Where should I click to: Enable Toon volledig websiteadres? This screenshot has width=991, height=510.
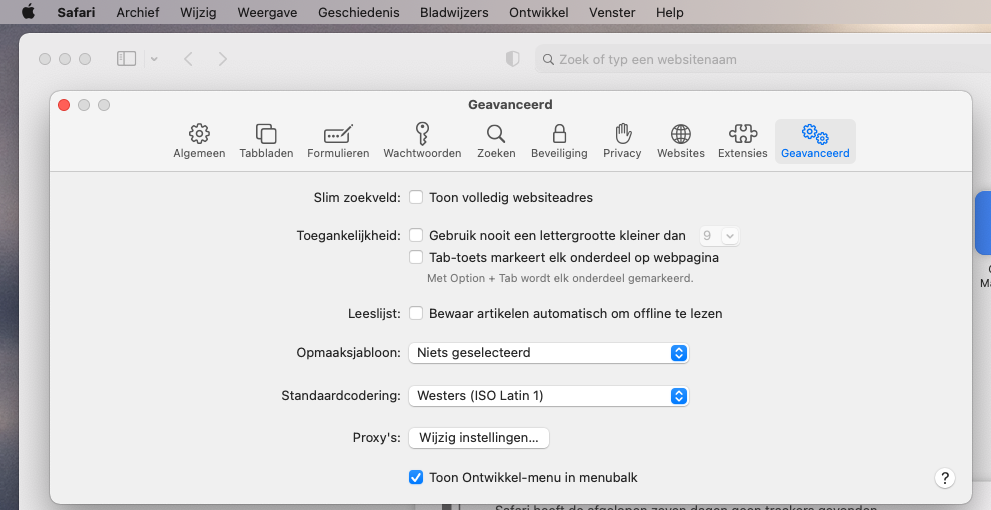(x=416, y=197)
